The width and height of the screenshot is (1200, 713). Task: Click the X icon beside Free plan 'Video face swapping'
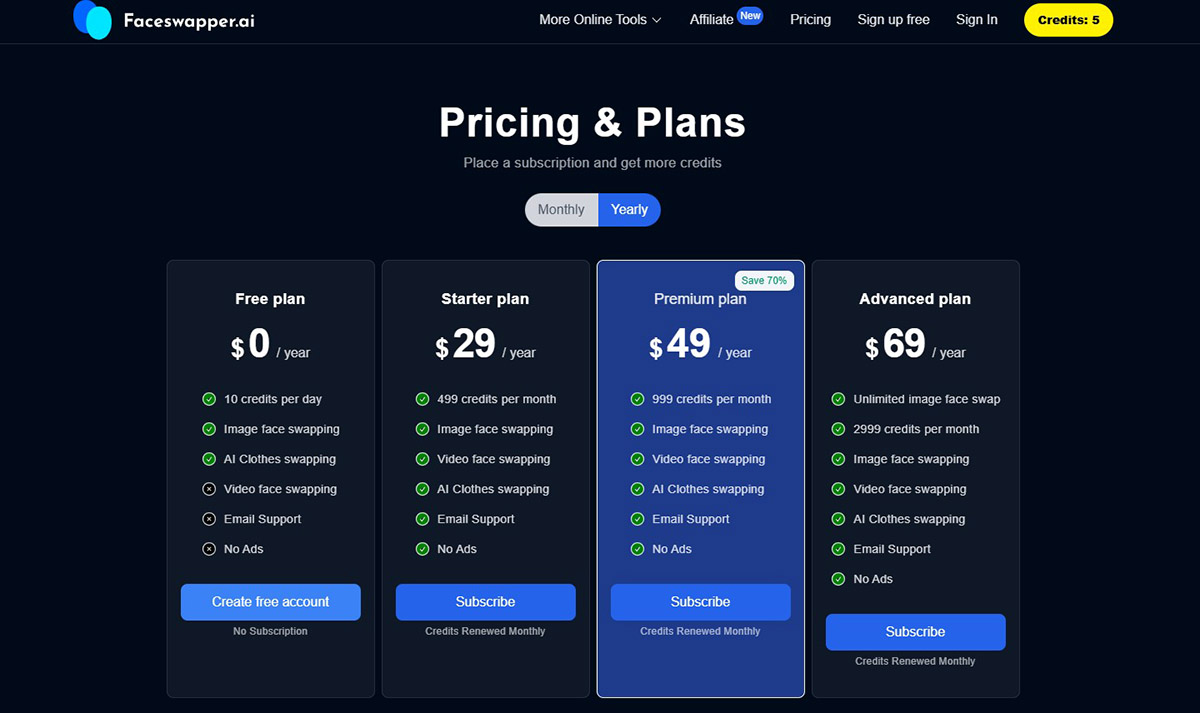point(209,489)
